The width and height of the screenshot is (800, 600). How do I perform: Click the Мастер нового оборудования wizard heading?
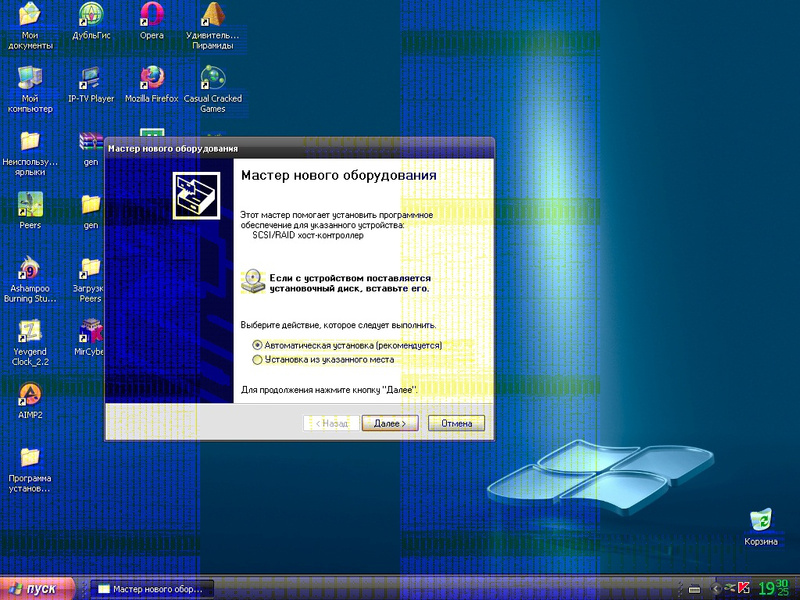coord(339,176)
